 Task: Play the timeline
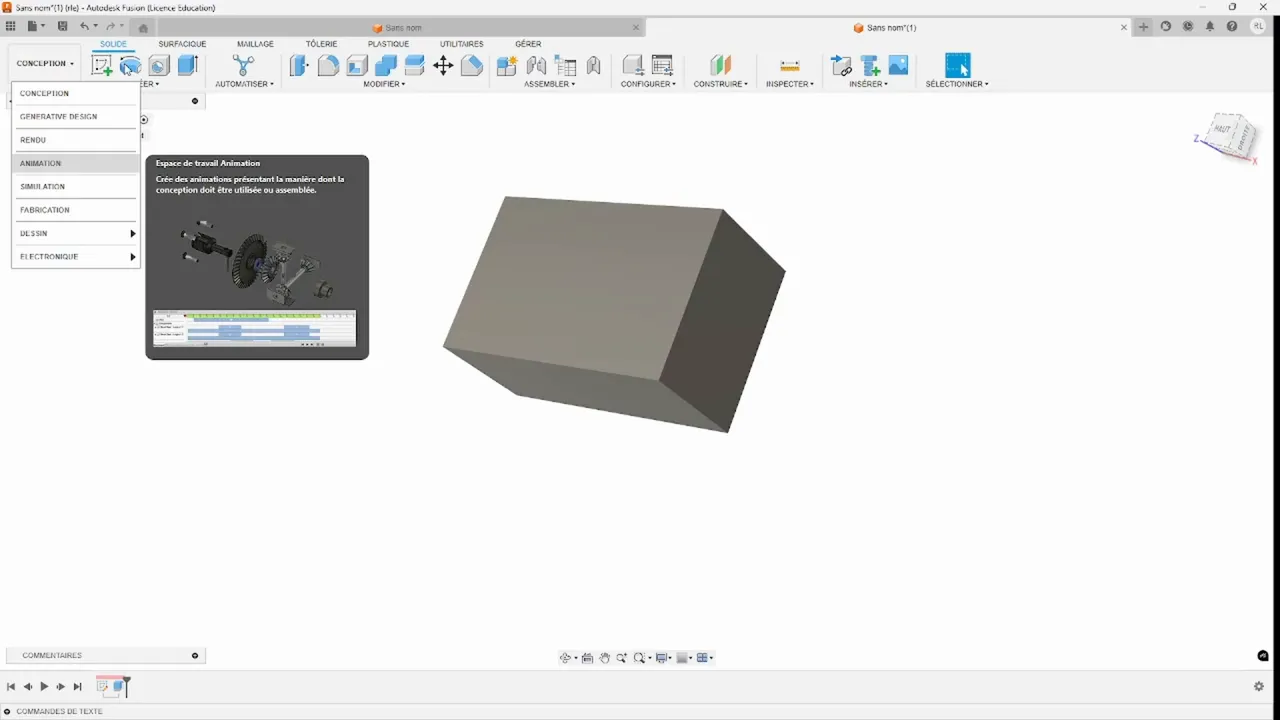pos(44,687)
